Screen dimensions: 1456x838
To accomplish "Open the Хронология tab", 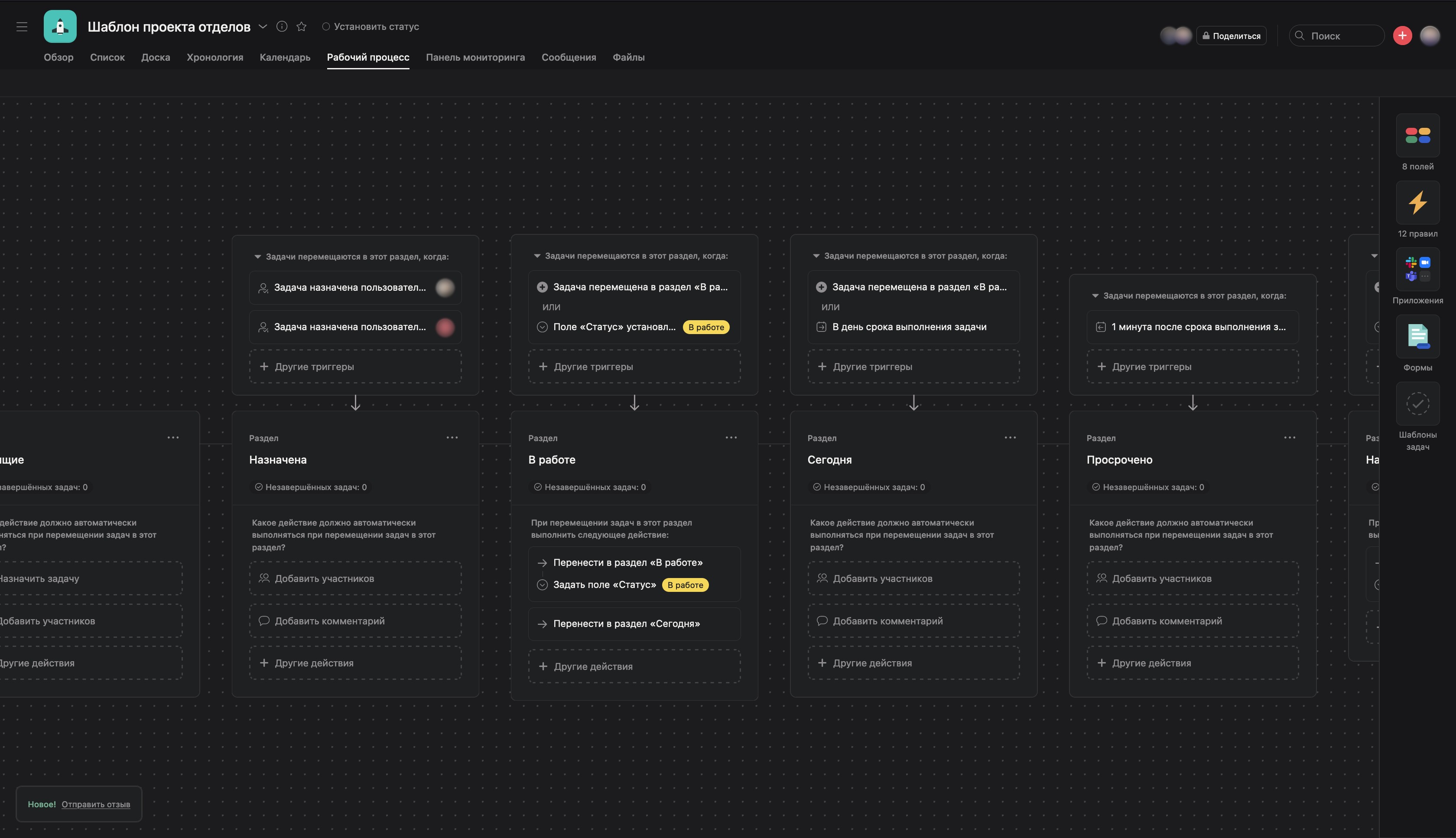I will (x=214, y=58).
